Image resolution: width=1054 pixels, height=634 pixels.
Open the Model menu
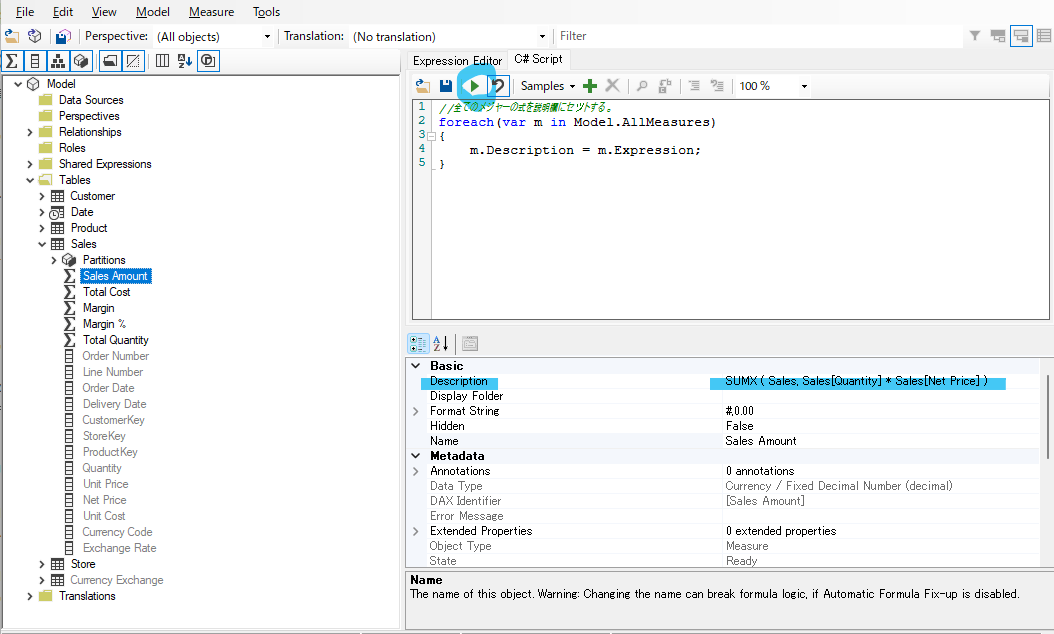[x=153, y=12]
